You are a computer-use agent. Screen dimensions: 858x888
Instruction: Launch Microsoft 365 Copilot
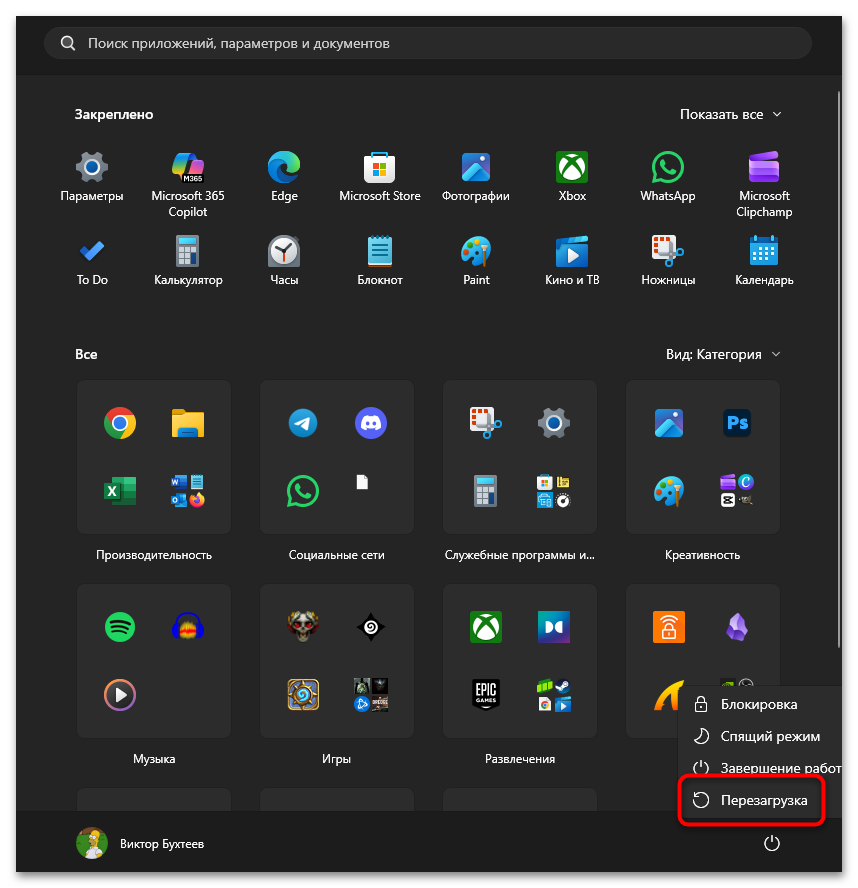click(x=187, y=168)
